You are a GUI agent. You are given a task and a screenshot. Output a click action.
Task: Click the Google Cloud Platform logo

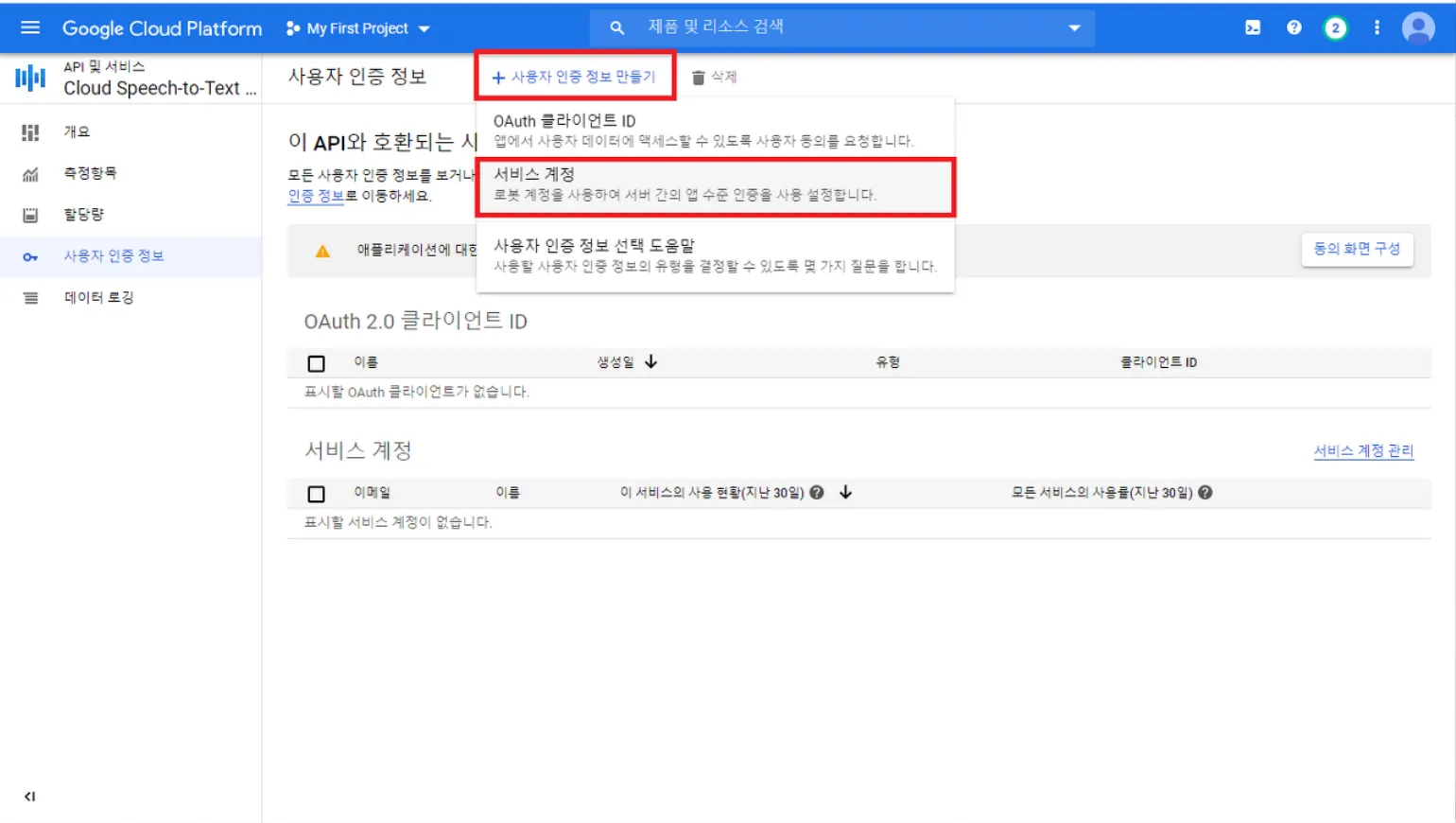pyautogui.click(x=162, y=28)
